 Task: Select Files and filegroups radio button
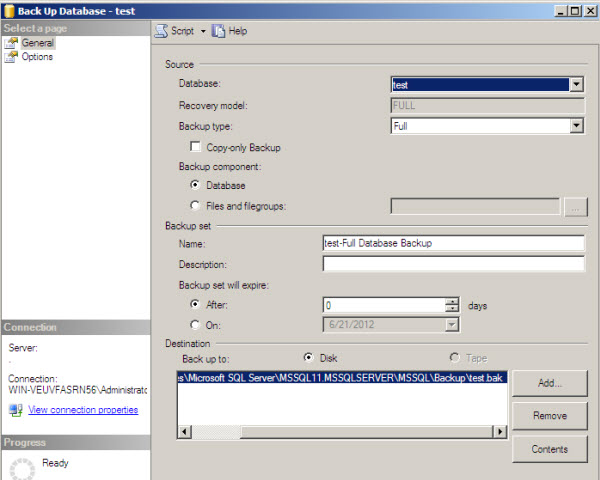195,206
